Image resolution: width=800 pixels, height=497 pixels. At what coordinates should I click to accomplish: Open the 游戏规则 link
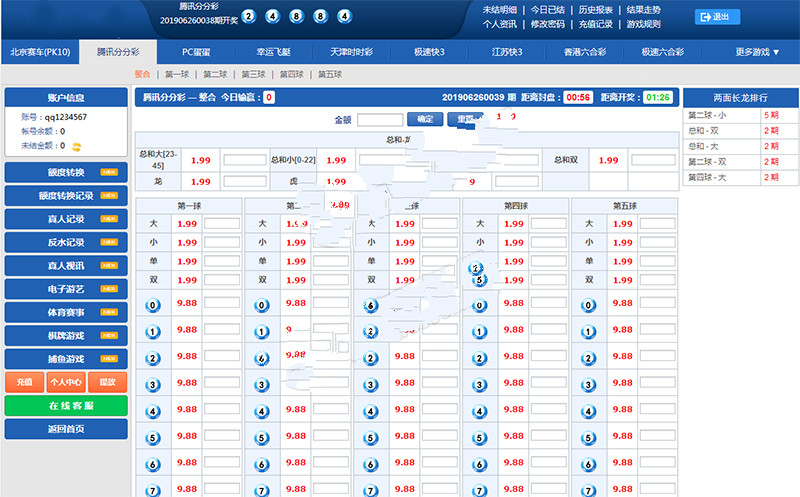pos(643,24)
